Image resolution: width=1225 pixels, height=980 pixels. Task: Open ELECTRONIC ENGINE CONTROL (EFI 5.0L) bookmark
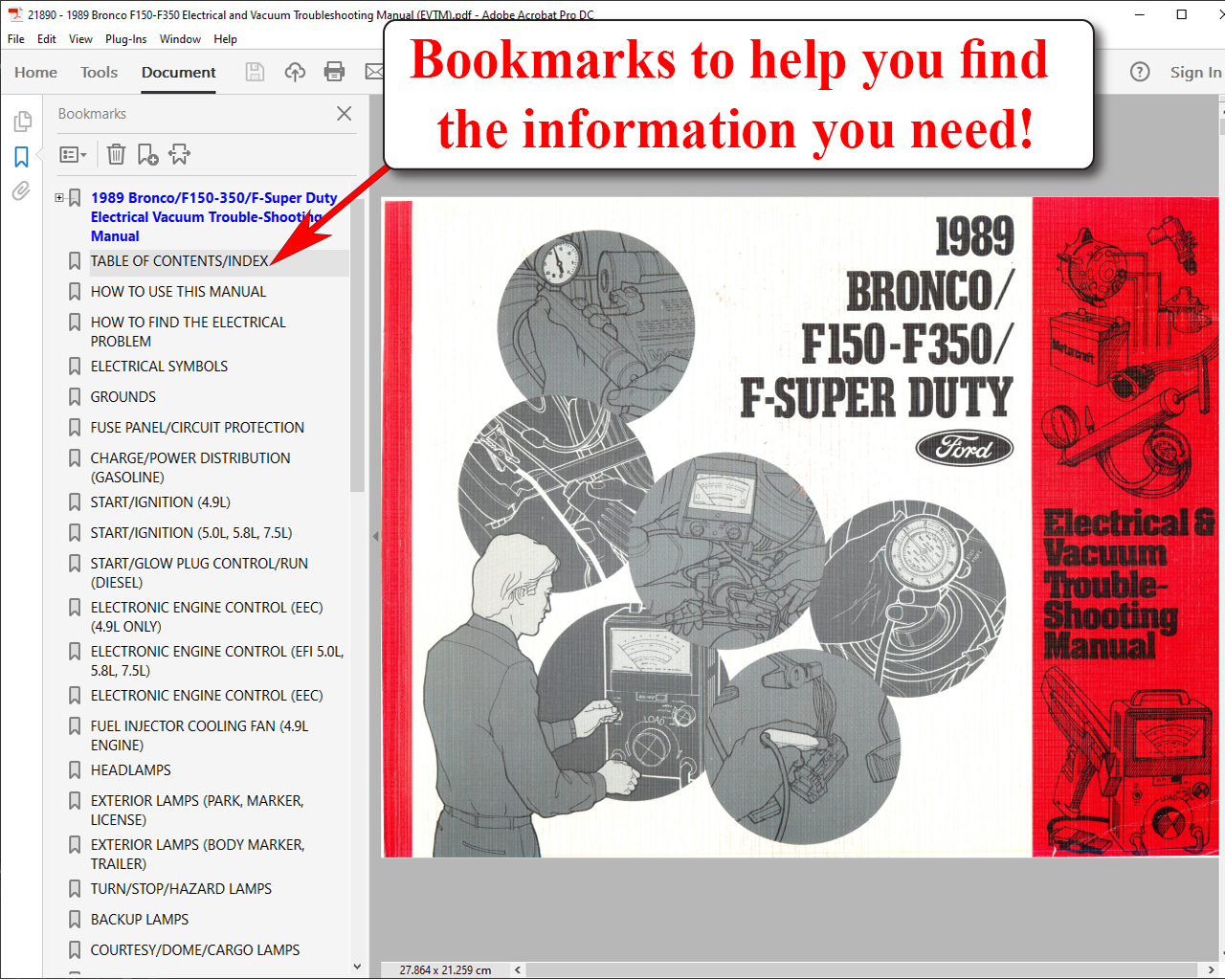coord(217,661)
